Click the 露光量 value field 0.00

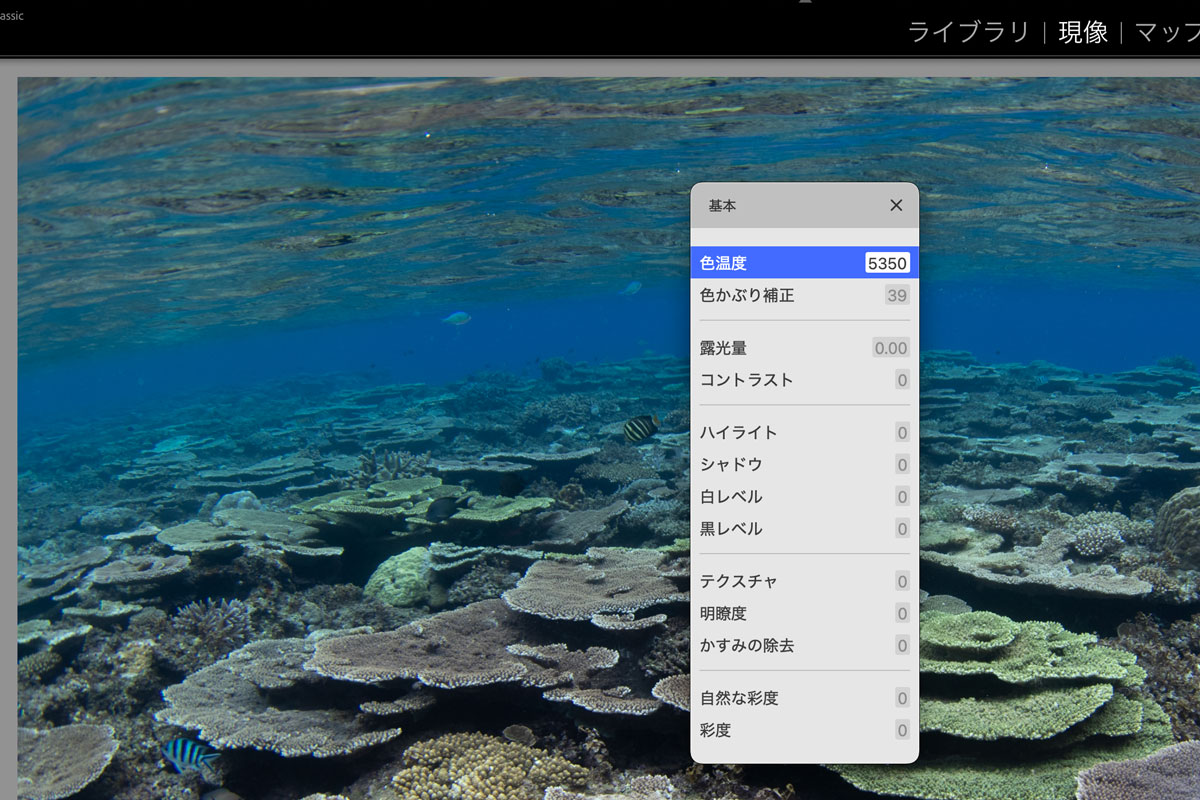(890, 348)
